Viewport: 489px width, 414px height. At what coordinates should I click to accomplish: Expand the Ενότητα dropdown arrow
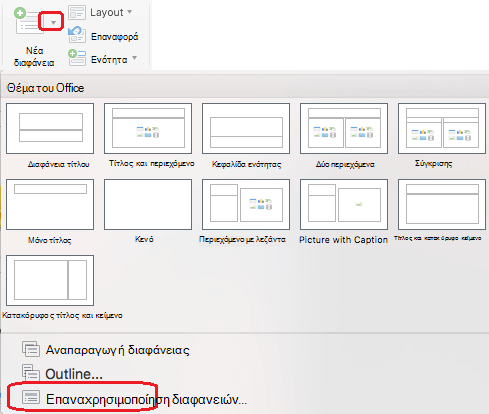[x=134, y=58]
